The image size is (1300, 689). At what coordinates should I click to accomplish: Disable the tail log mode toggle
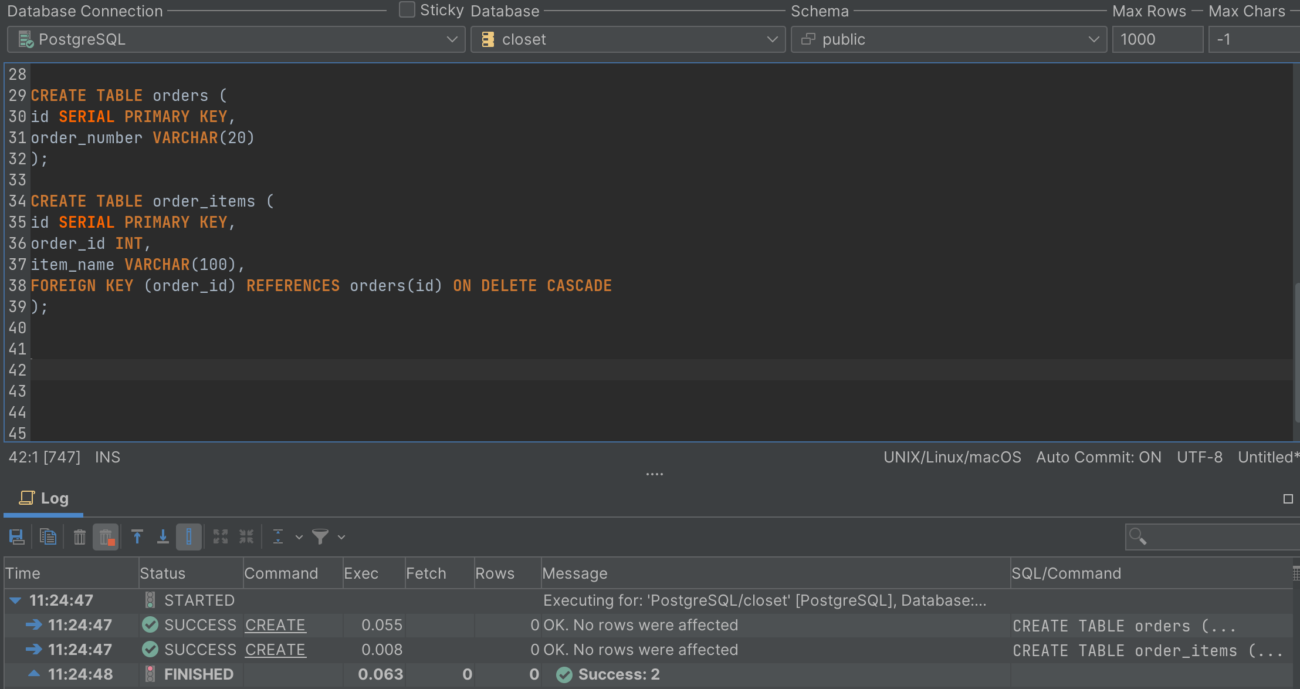coord(188,536)
